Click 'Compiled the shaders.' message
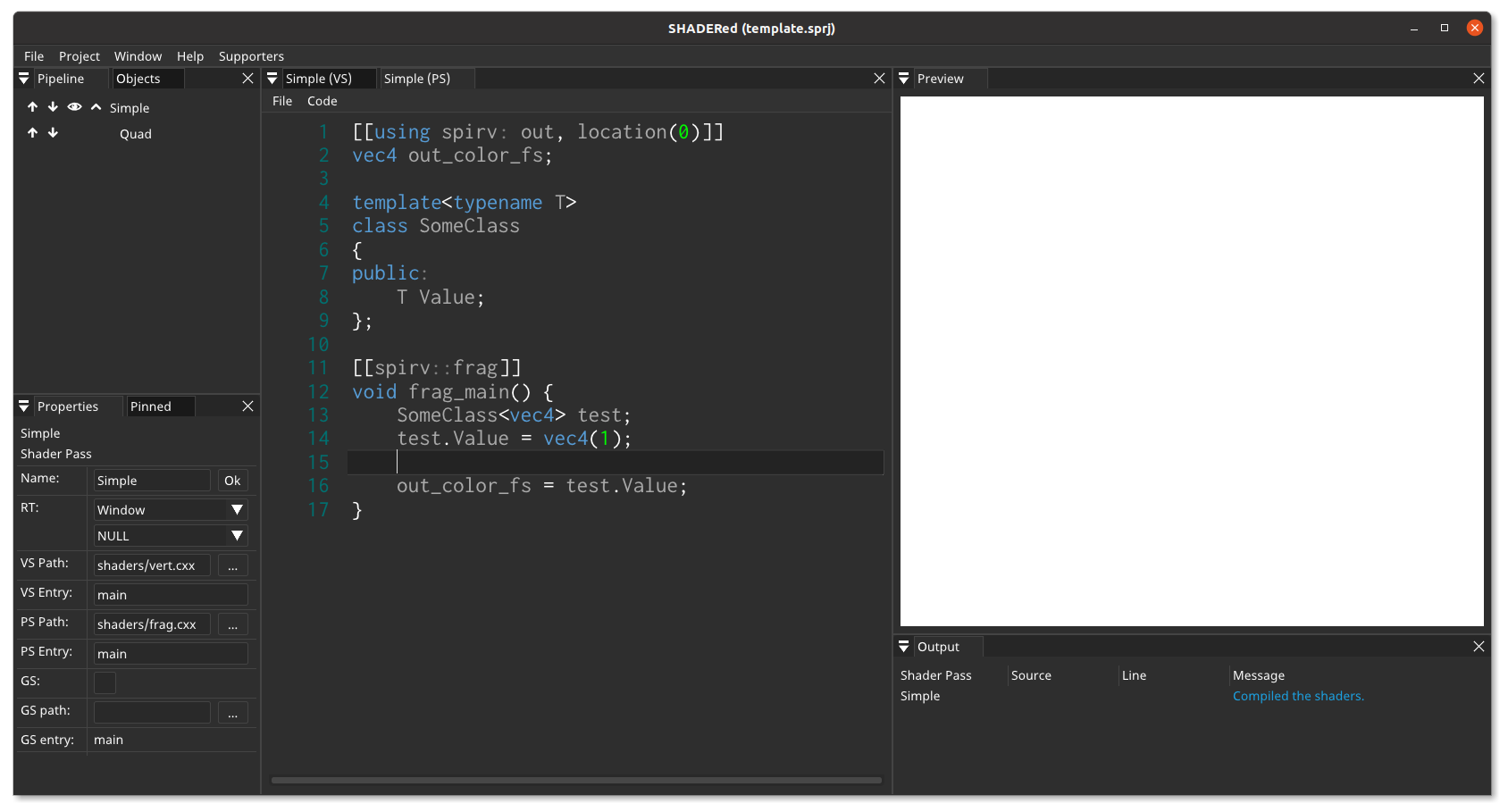 (1298, 696)
